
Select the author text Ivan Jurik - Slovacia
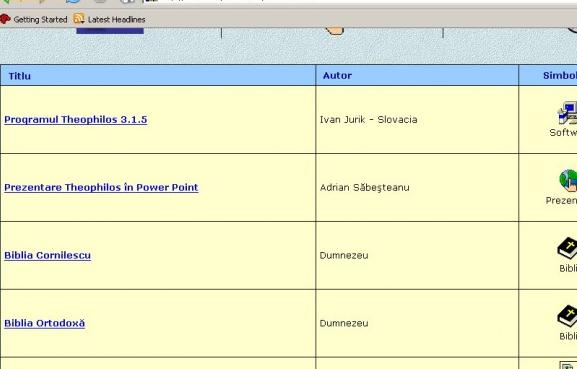pyautogui.click(x=368, y=120)
